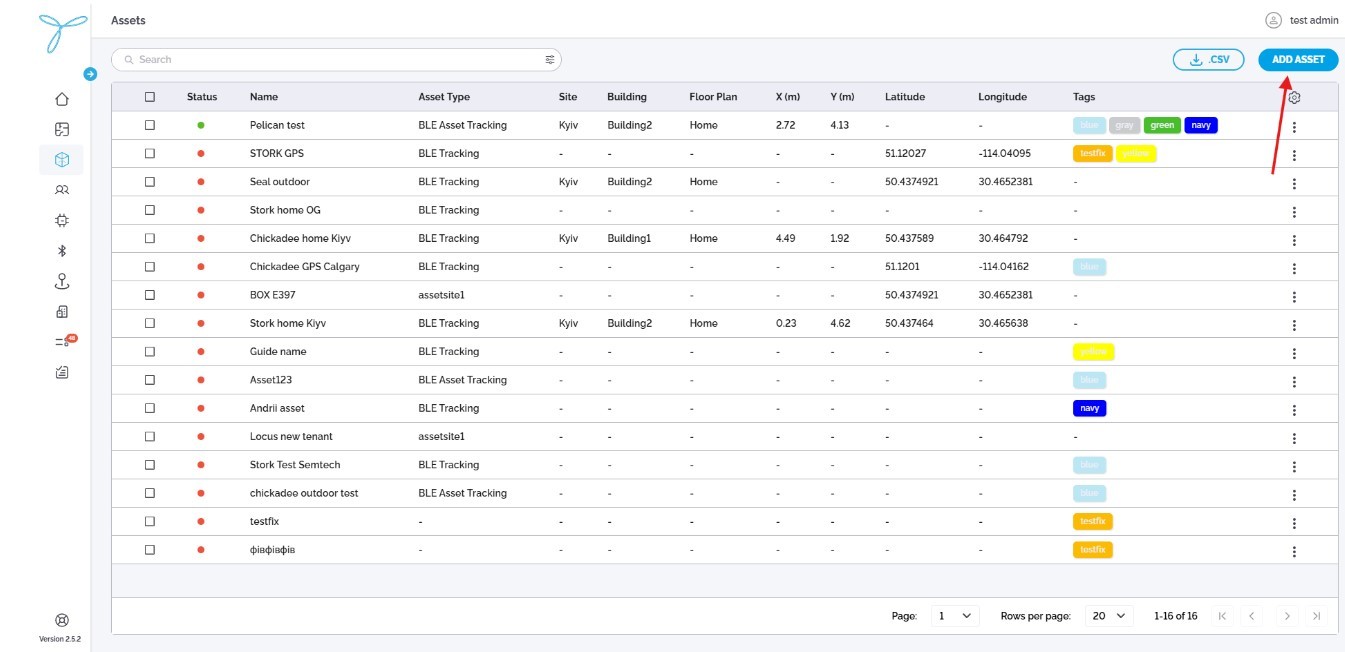Click the ADD ASSET button
Image resolution: width=1345 pixels, height=652 pixels.
coord(1298,60)
